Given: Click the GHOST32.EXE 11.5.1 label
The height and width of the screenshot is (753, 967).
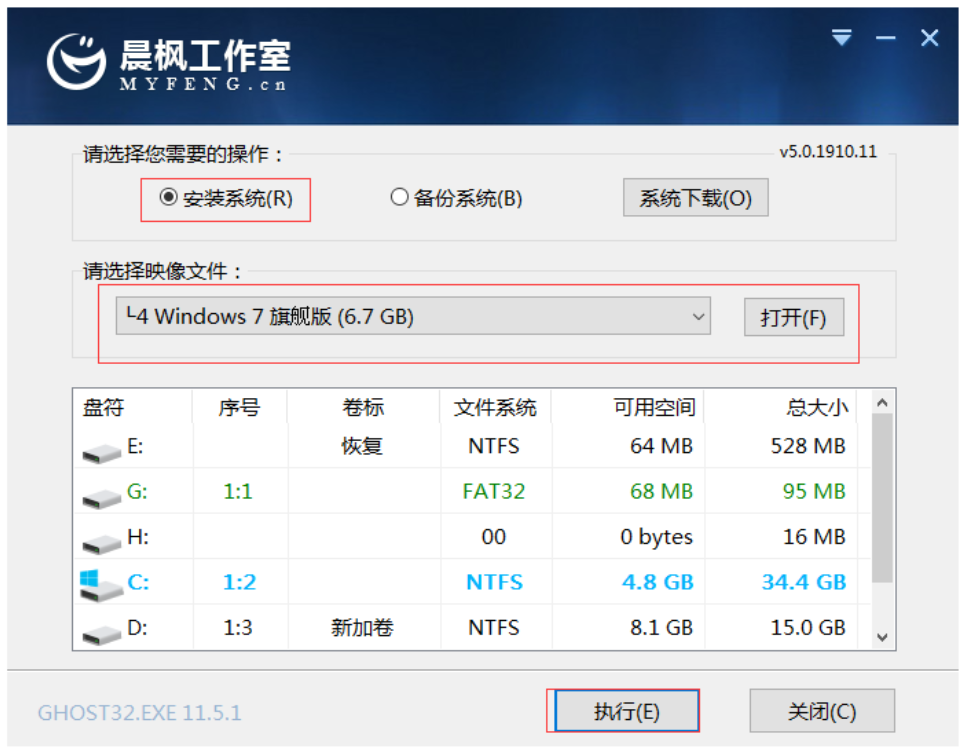Looking at the screenshot, I should coord(140,713).
